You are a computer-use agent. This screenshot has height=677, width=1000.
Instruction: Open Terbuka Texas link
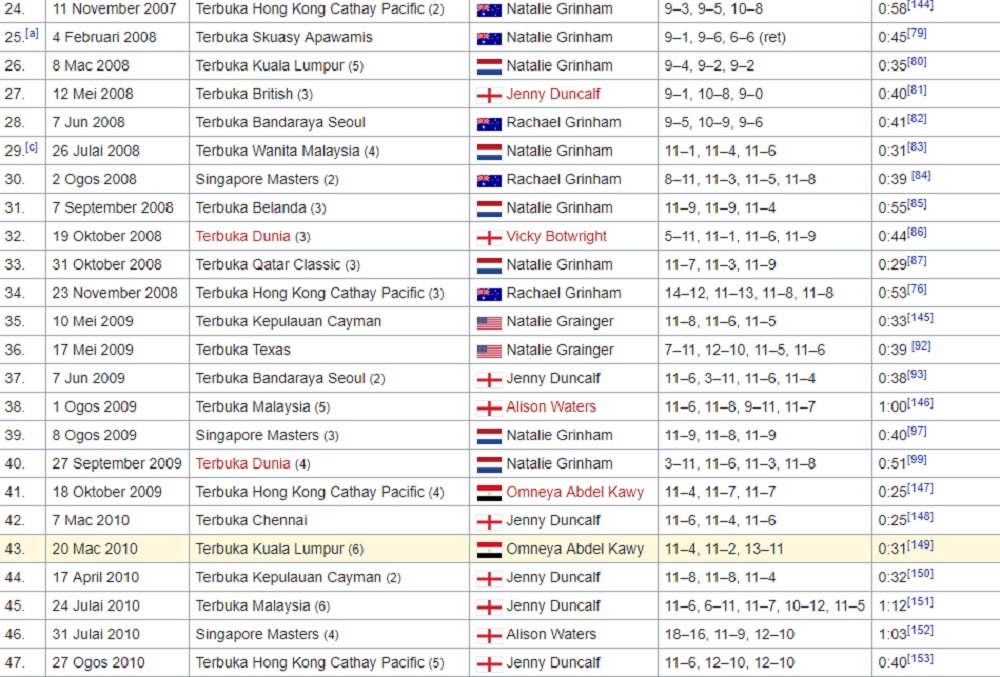[243, 350]
